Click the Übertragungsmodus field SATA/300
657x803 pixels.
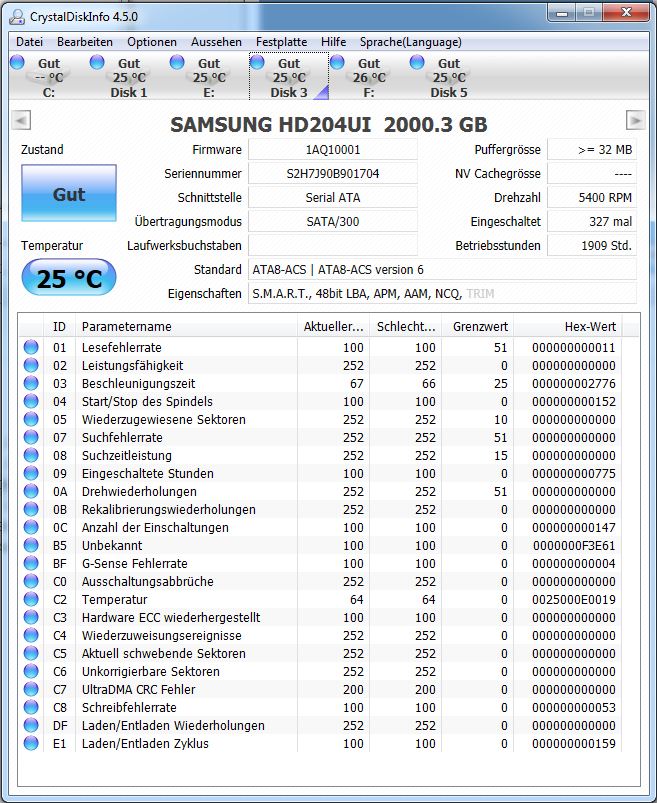(333, 222)
